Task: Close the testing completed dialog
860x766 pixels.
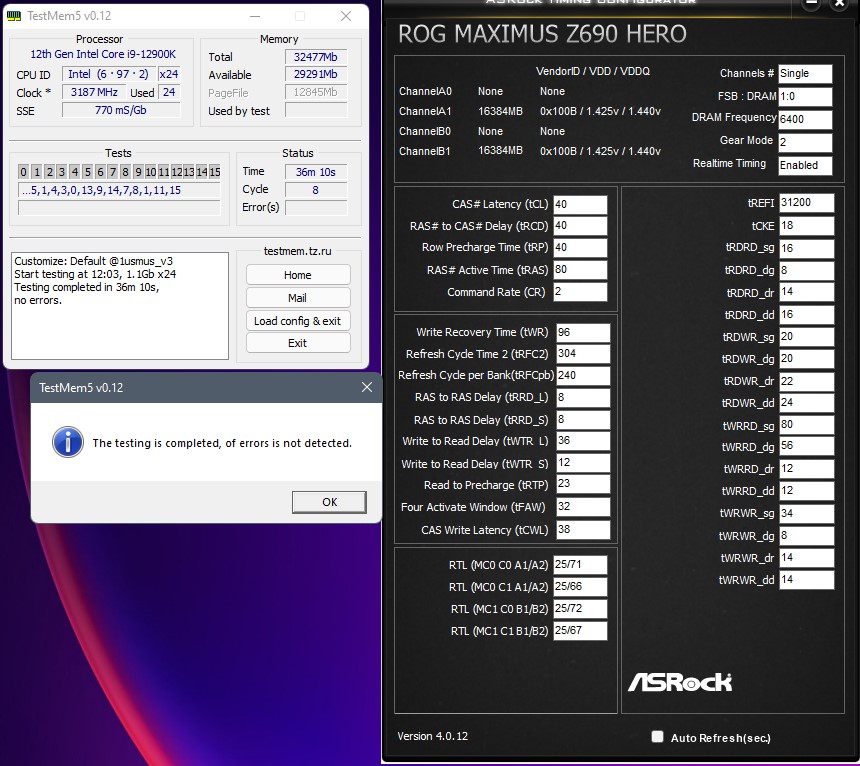Action: [x=367, y=387]
